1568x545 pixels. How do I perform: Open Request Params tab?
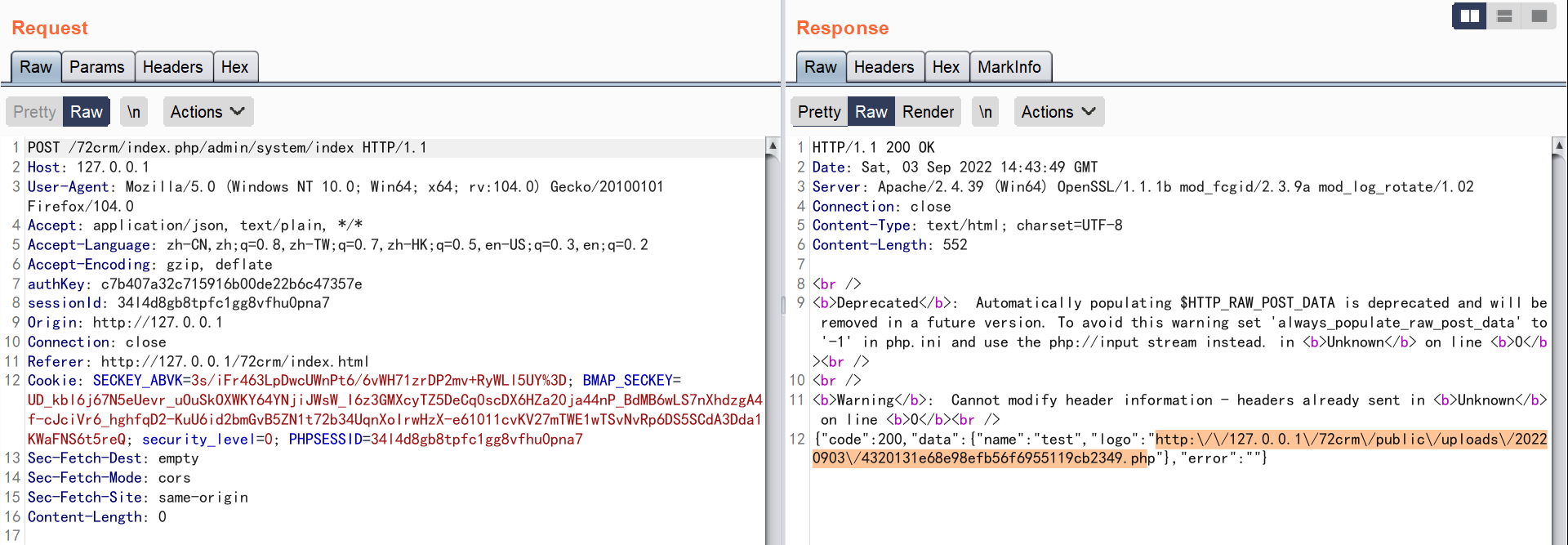coord(97,67)
